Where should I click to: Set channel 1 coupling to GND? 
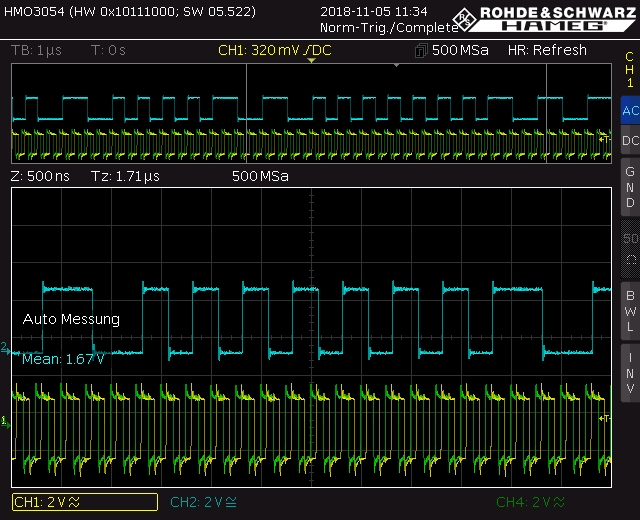click(x=630, y=187)
